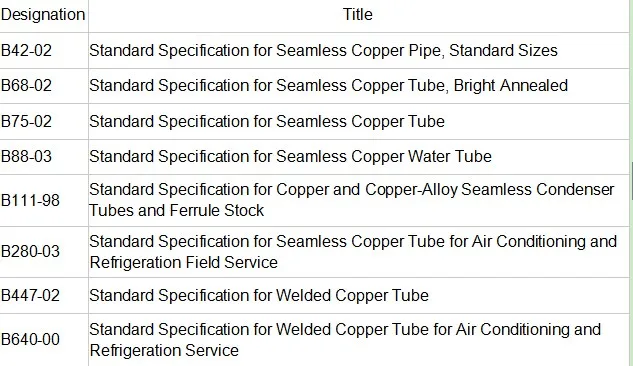Select the Designation column header cell
Screen dimensions: 633x366
44,15
